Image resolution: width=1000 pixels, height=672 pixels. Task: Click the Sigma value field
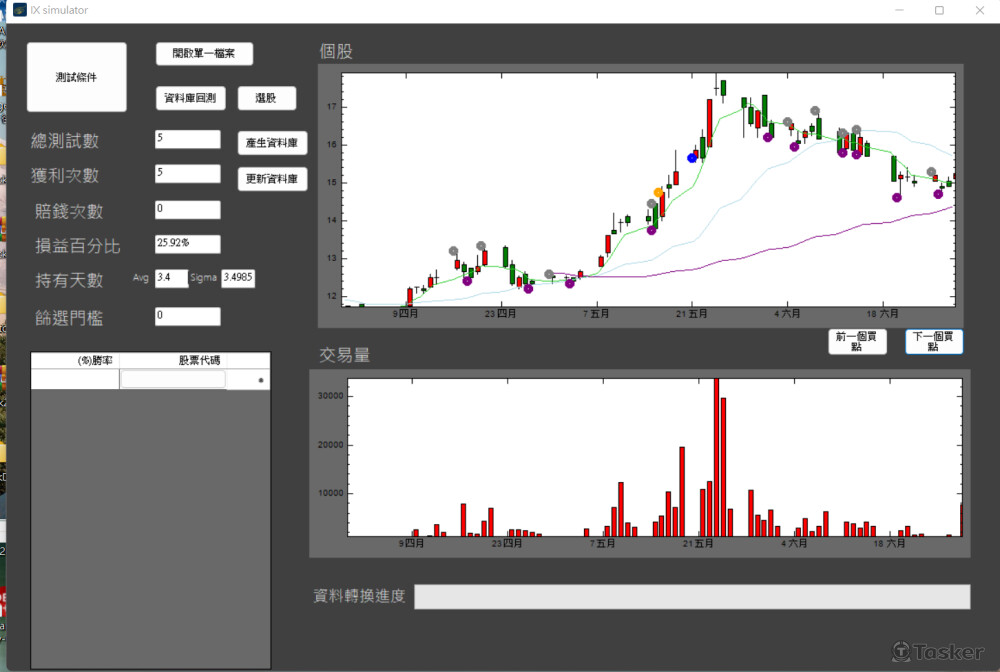237,278
